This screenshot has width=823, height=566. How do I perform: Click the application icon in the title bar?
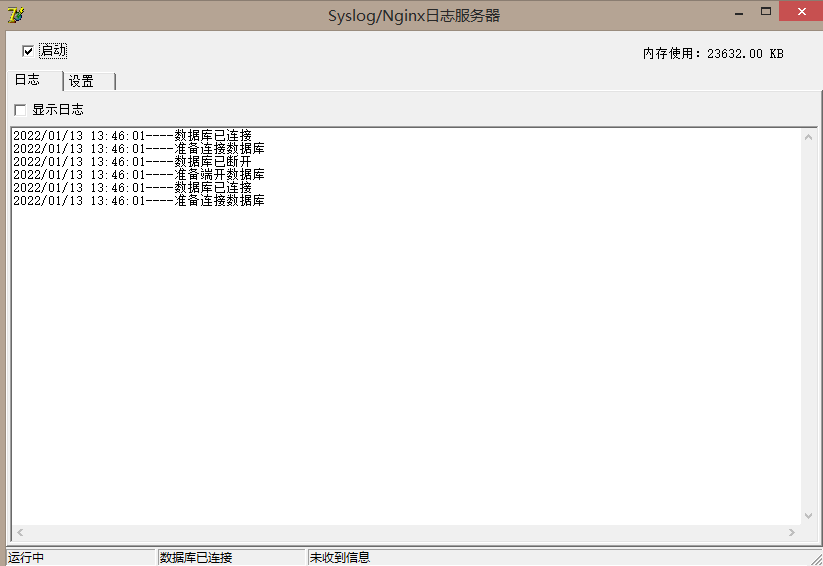click(x=16, y=15)
